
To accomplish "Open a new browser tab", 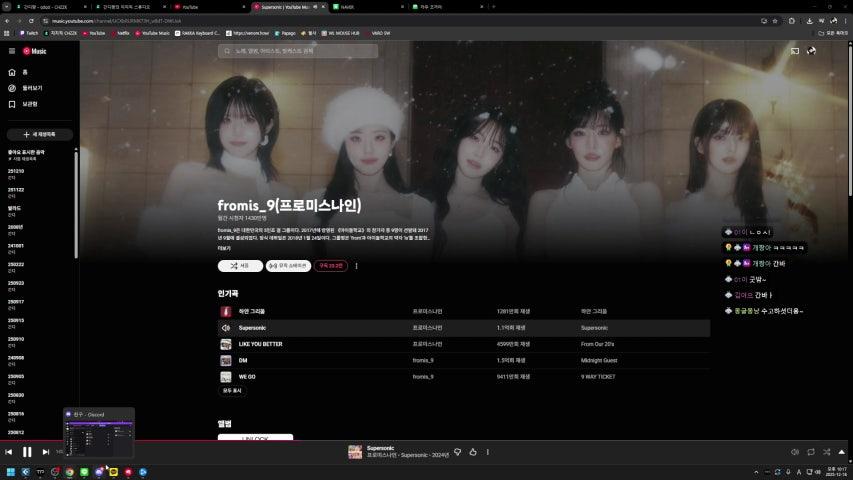I will [494, 7].
